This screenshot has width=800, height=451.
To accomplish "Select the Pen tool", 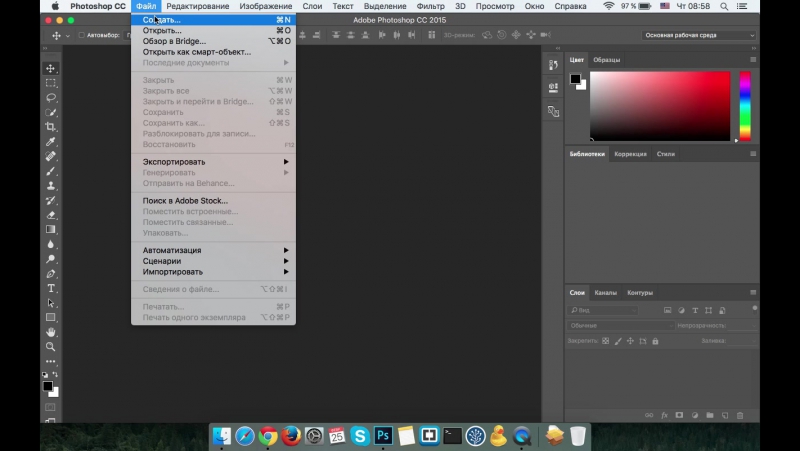I will pos(51,273).
